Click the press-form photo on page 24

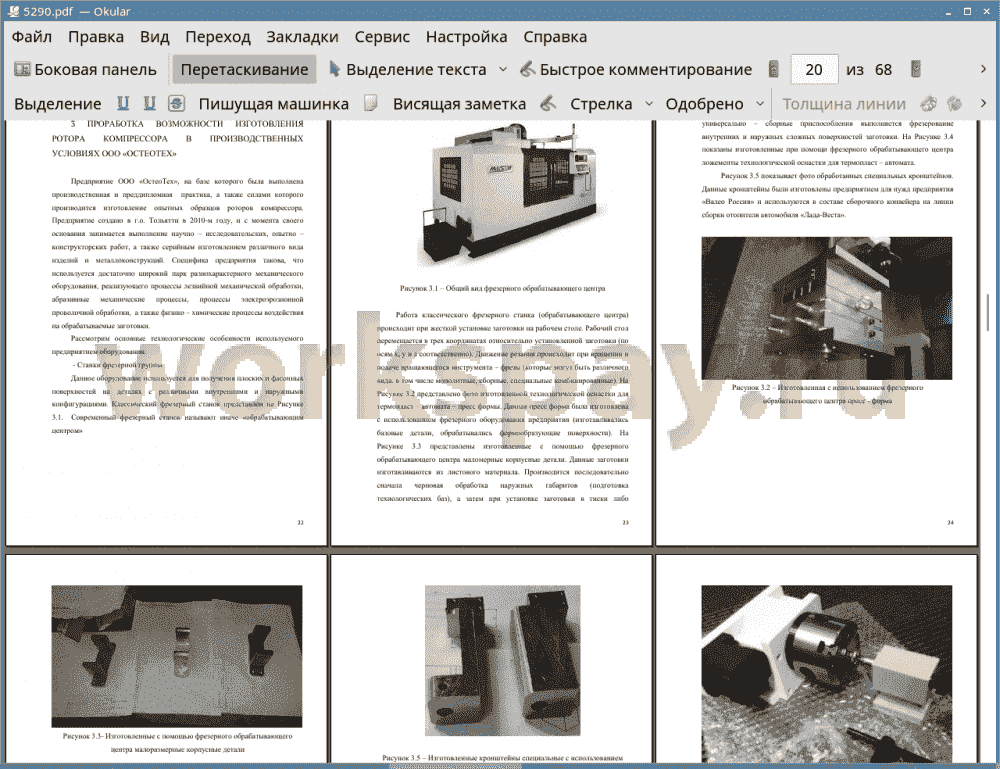(x=827, y=308)
